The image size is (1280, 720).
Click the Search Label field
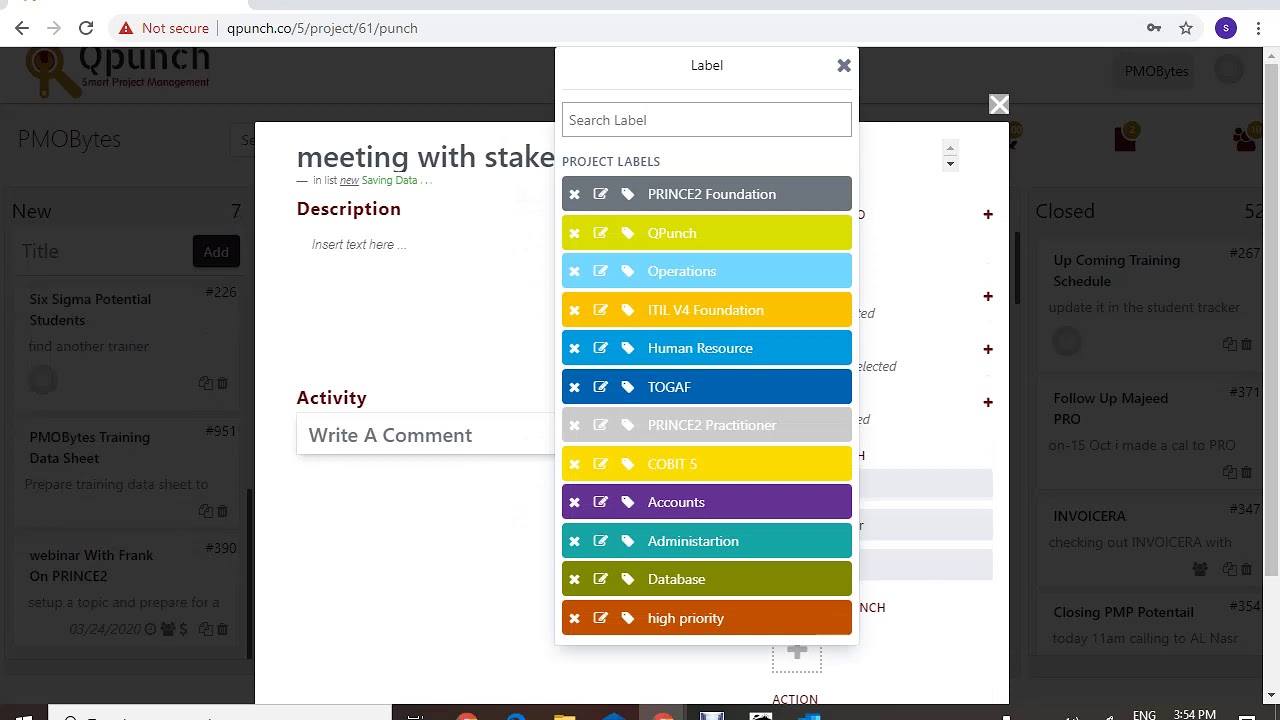click(707, 120)
